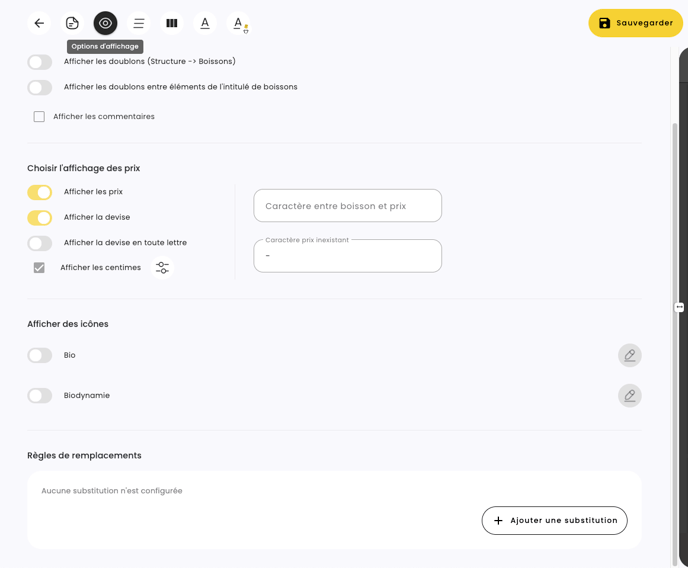Click Ajouter une substitution button
This screenshot has width=688, height=568.
pos(554,520)
